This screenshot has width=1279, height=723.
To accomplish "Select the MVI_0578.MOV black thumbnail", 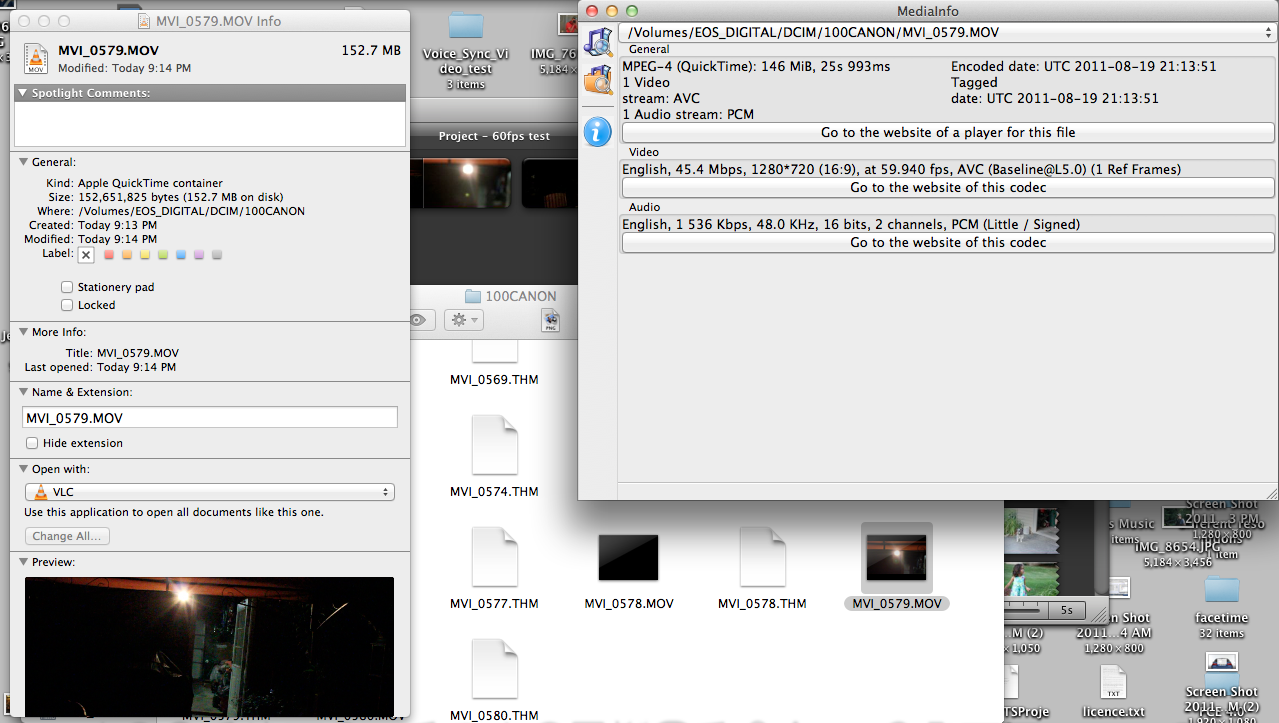I will pos(628,558).
